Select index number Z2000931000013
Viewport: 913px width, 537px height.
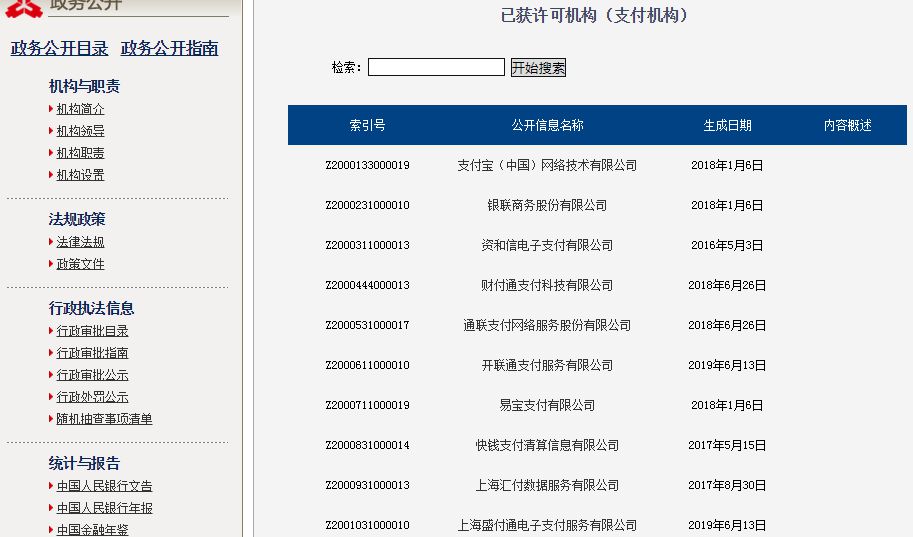pyautogui.click(x=367, y=485)
